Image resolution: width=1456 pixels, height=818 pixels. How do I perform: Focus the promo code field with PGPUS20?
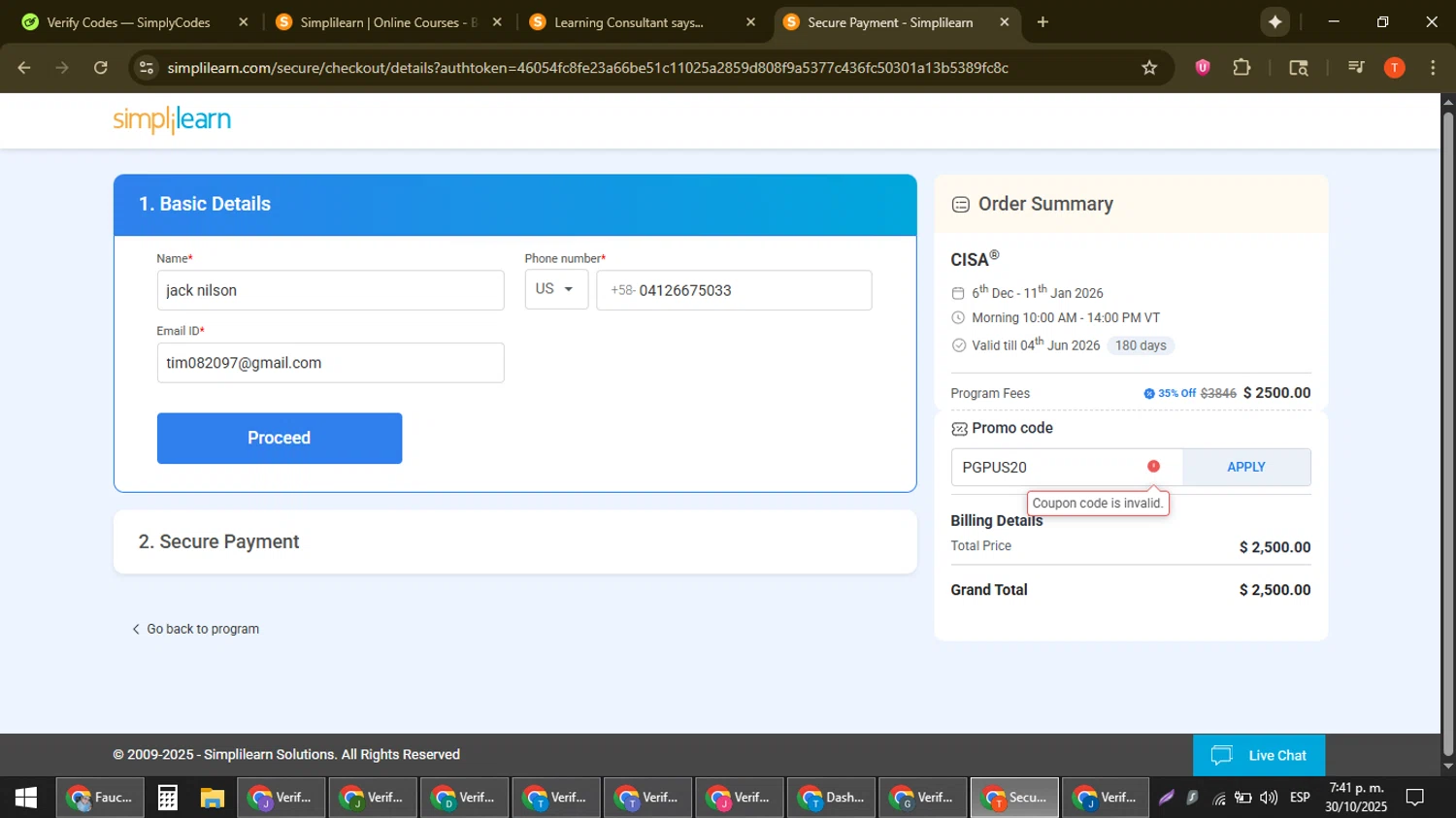point(1066,467)
